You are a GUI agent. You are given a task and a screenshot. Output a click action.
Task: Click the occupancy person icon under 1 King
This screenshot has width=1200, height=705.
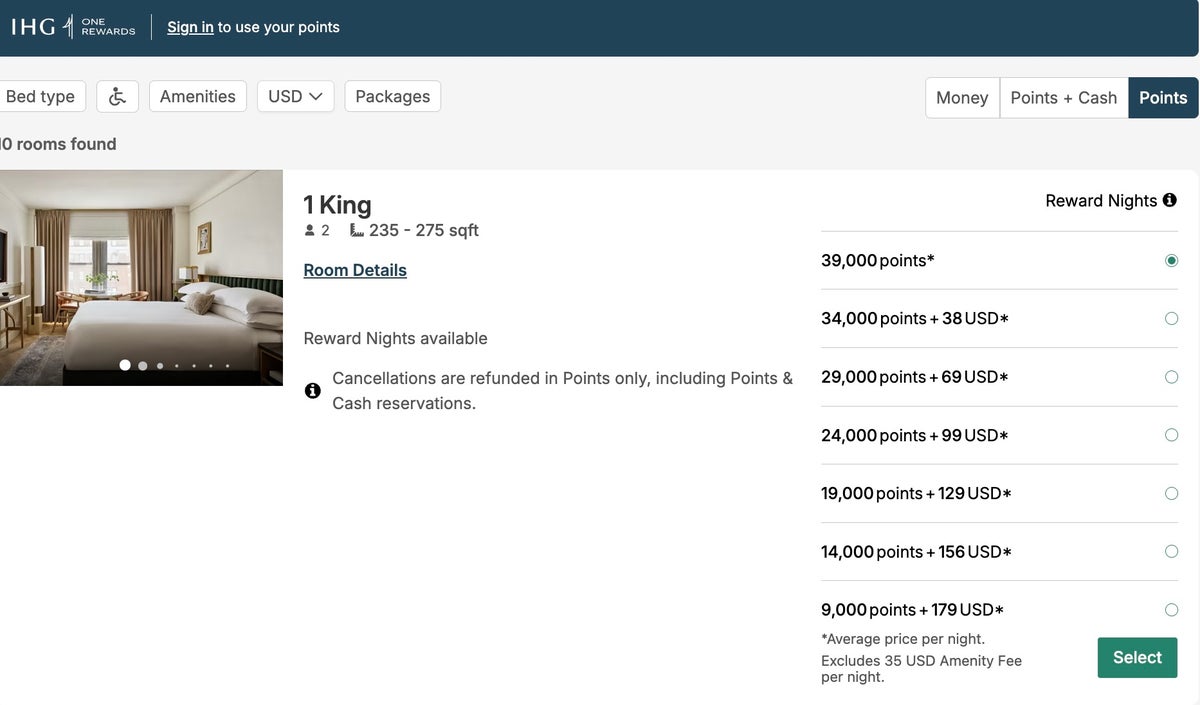[x=309, y=229]
